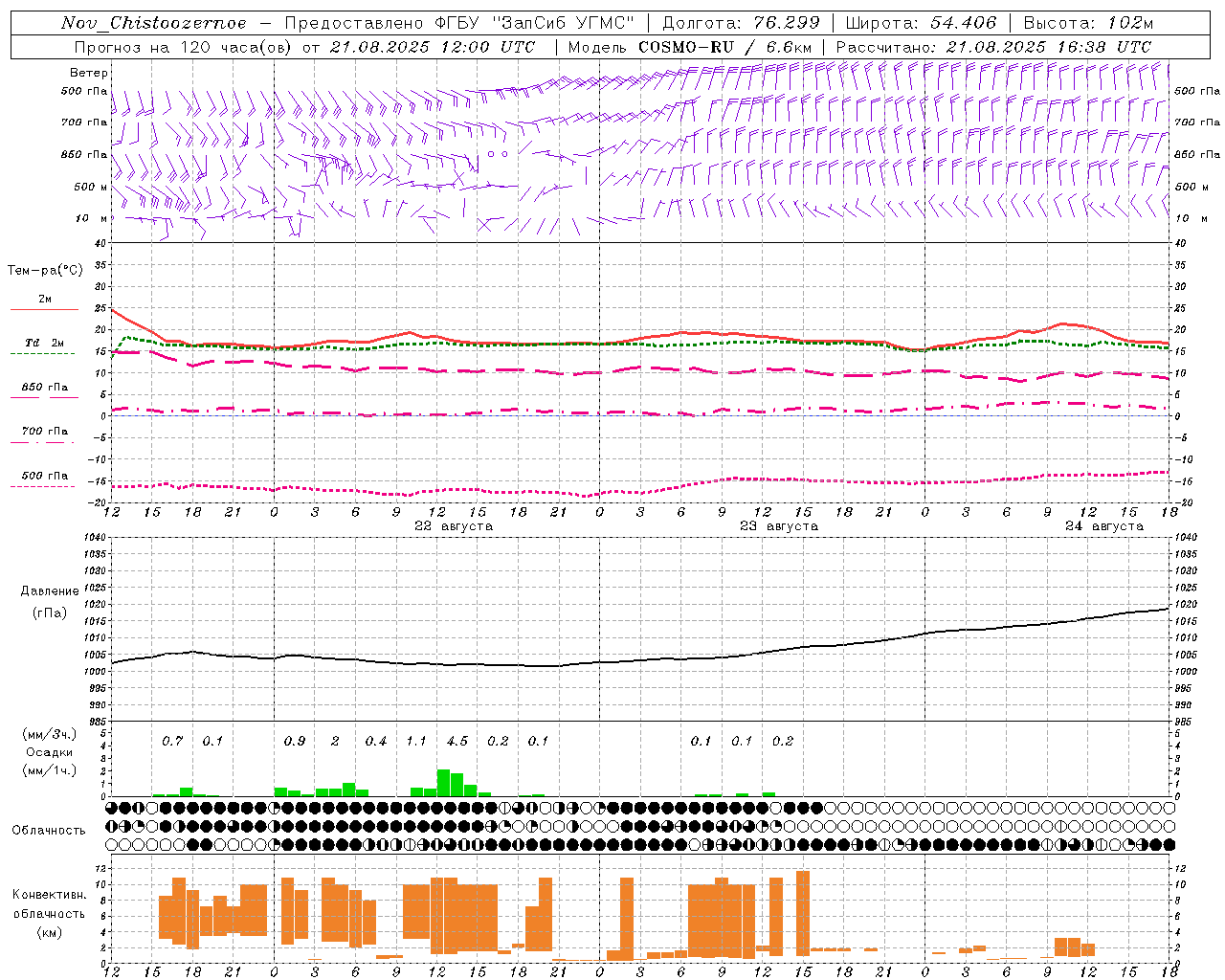Screen dimensions: 1225x980
Task: Click the 24 августа date label
Action: [1104, 526]
